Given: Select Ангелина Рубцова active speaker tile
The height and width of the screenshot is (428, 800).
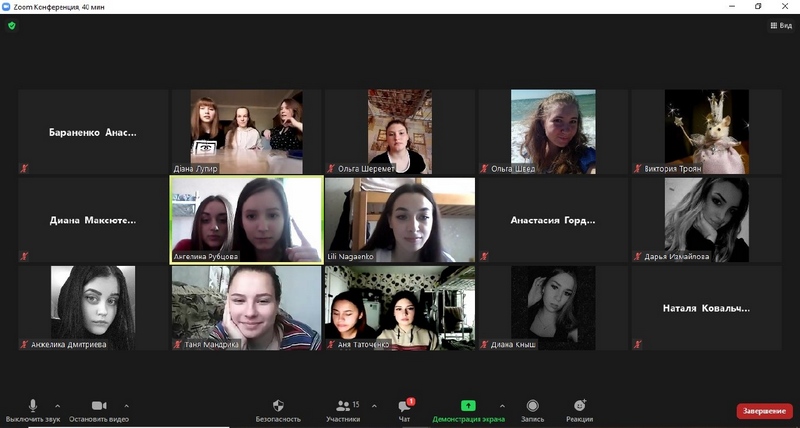Looking at the screenshot, I should pyautogui.click(x=246, y=220).
